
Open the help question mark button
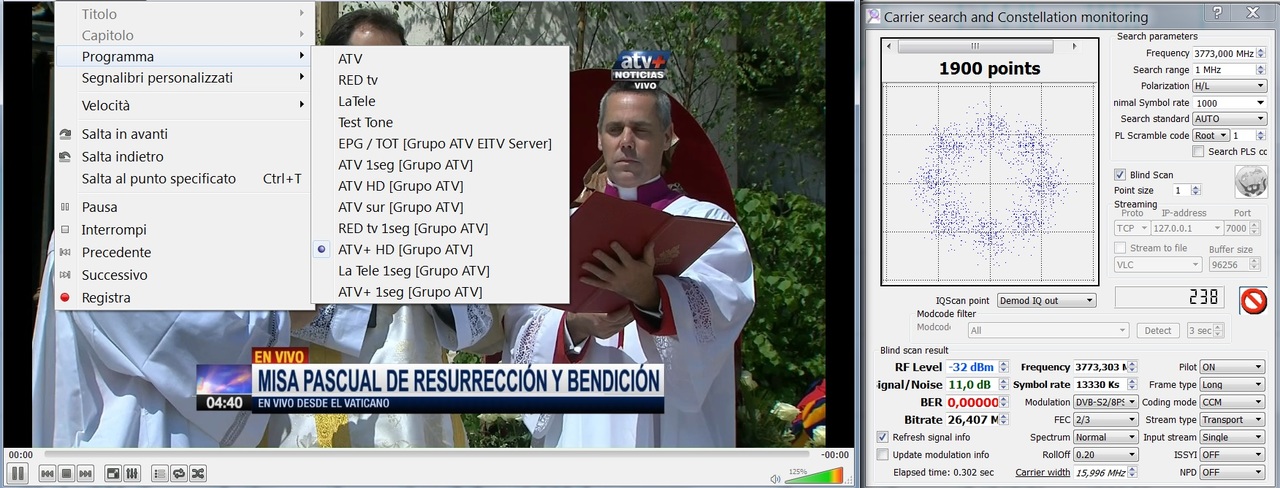1217,12
